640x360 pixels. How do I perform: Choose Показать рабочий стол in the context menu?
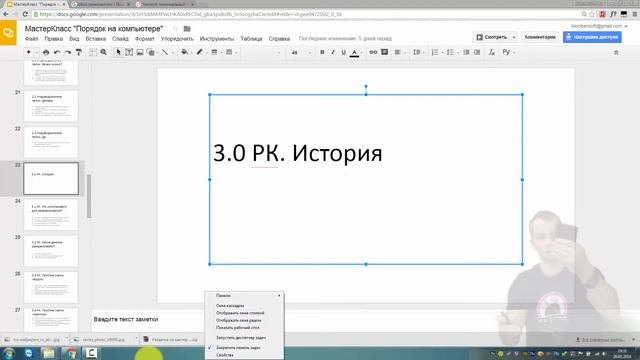click(x=244, y=327)
